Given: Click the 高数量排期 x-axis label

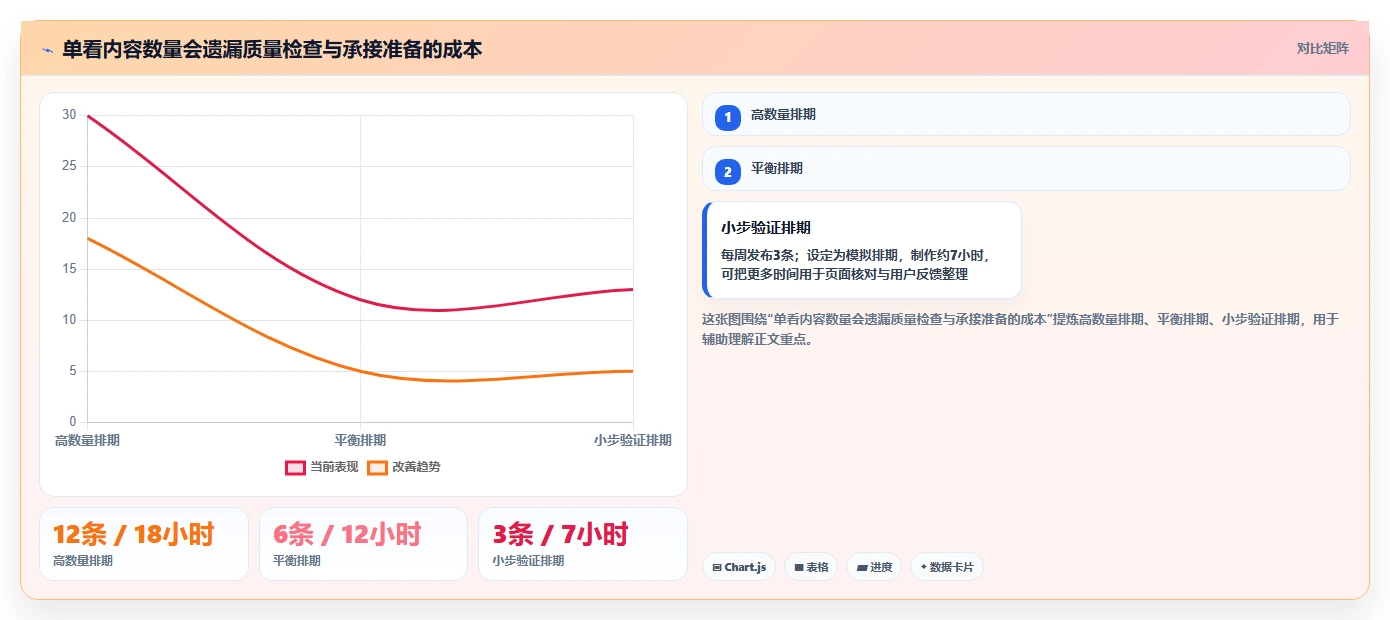Looking at the screenshot, I should (87, 440).
